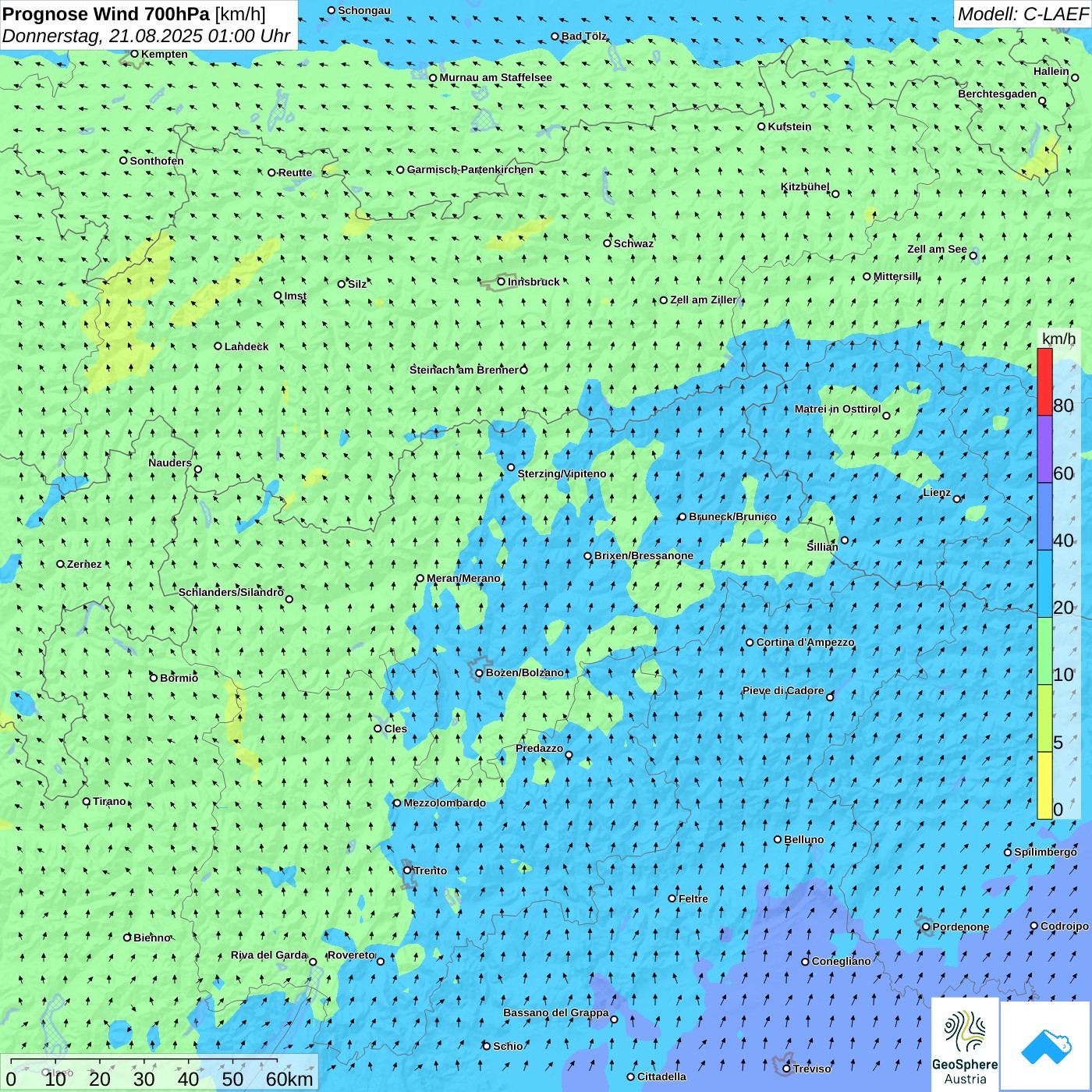Click the Kitzbühel station circle
The height and width of the screenshot is (1092, 1092).
coord(835,194)
